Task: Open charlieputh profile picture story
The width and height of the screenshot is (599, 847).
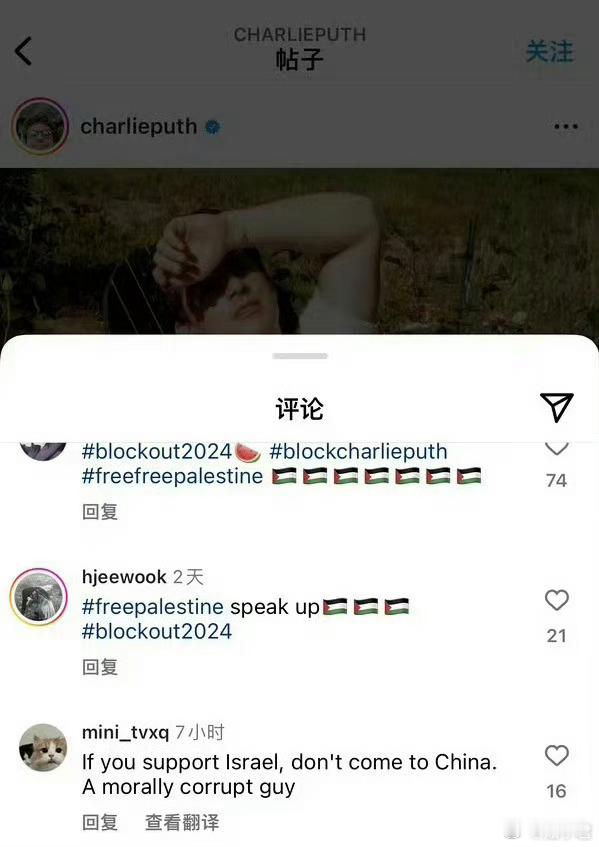Action: point(40,126)
